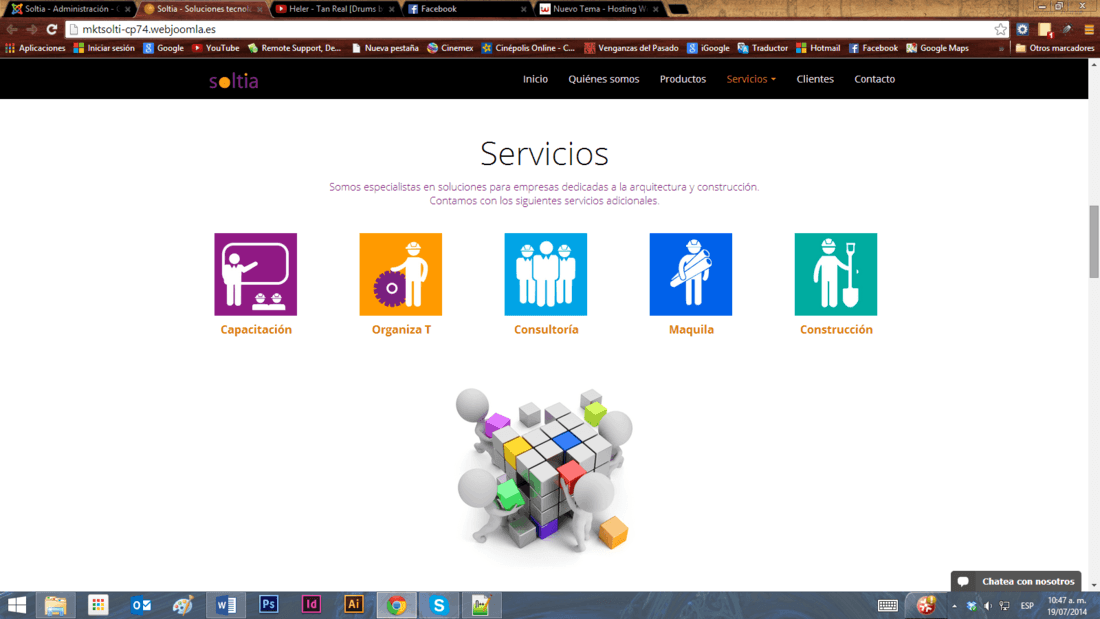This screenshot has width=1100, height=619.
Task: Go back using browser back arrow
Action: pyautogui.click(x=12, y=29)
